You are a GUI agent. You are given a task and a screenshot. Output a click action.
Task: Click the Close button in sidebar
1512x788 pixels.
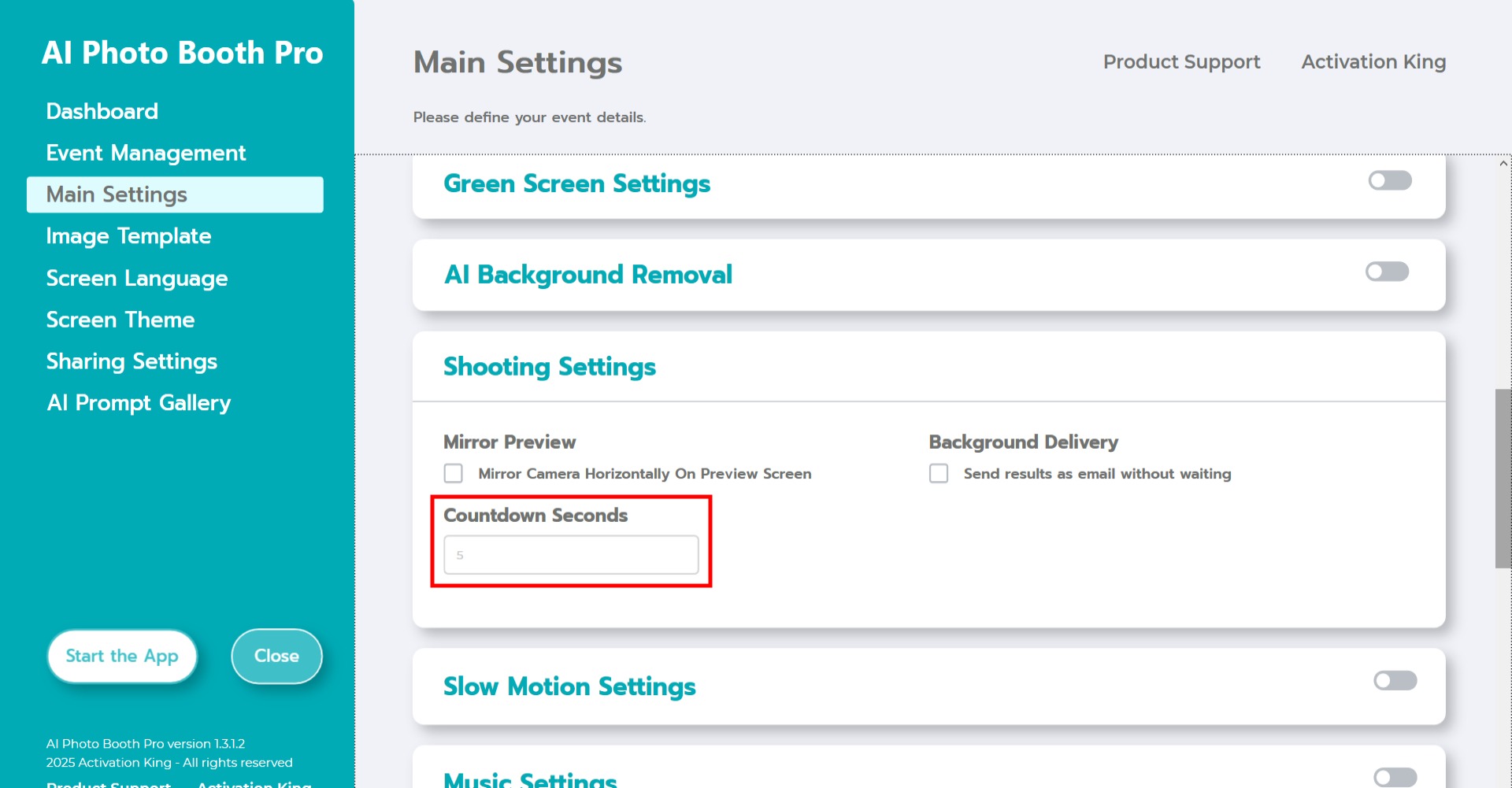pos(276,656)
